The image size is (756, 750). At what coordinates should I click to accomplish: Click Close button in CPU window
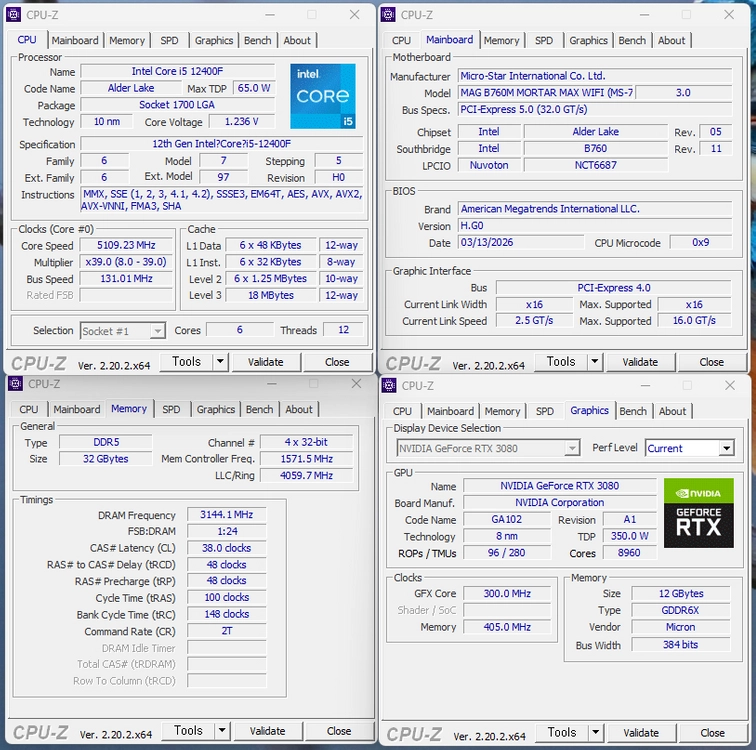337,362
